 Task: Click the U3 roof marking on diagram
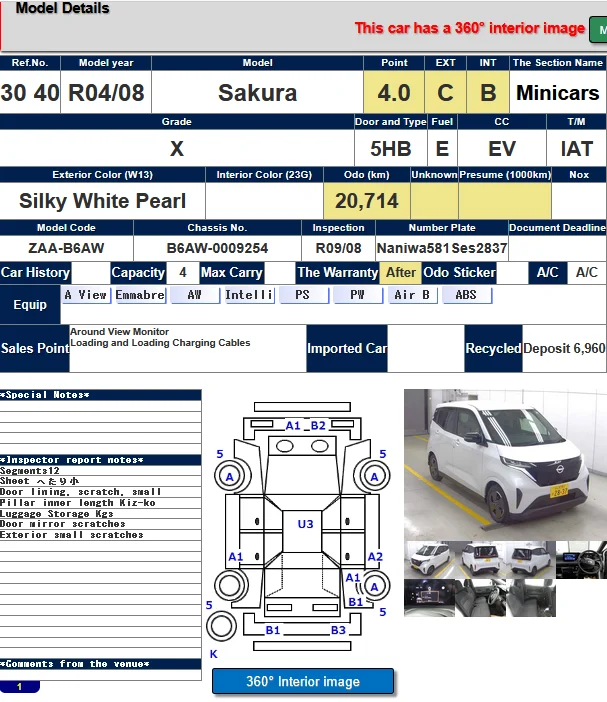click(x=305, y=523)
